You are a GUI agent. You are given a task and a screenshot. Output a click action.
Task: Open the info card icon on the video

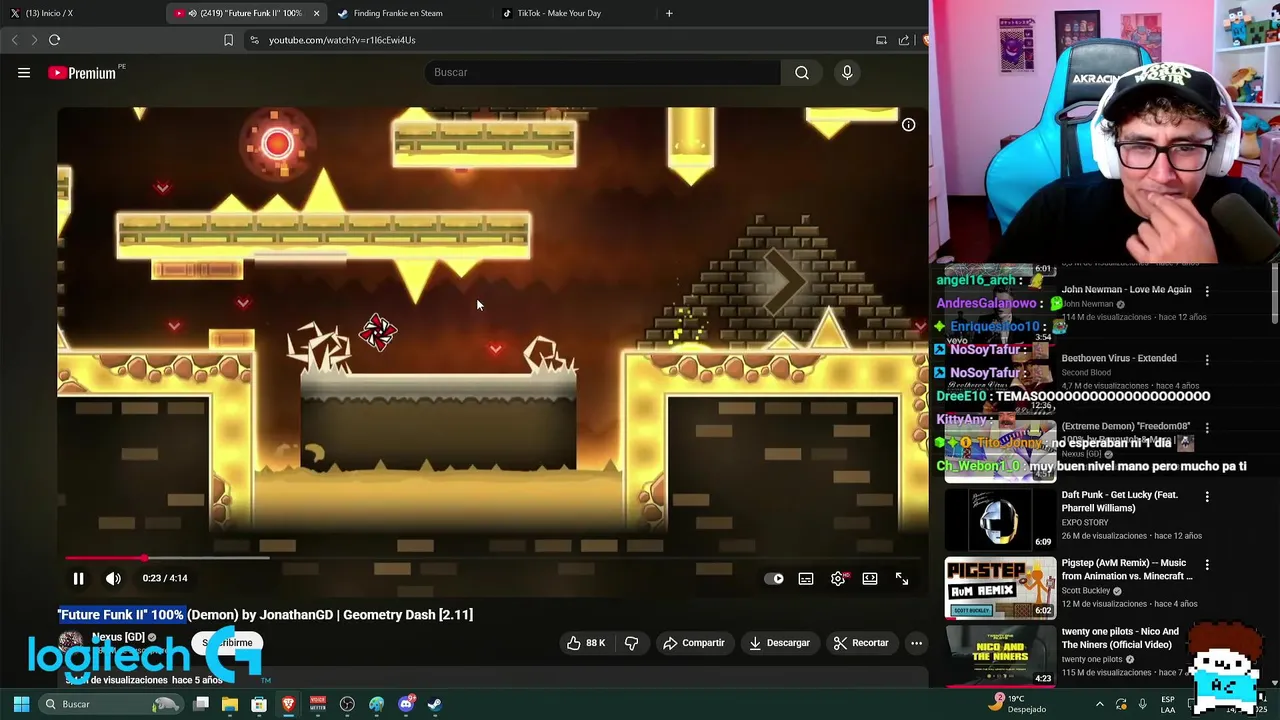pos(908,125)
